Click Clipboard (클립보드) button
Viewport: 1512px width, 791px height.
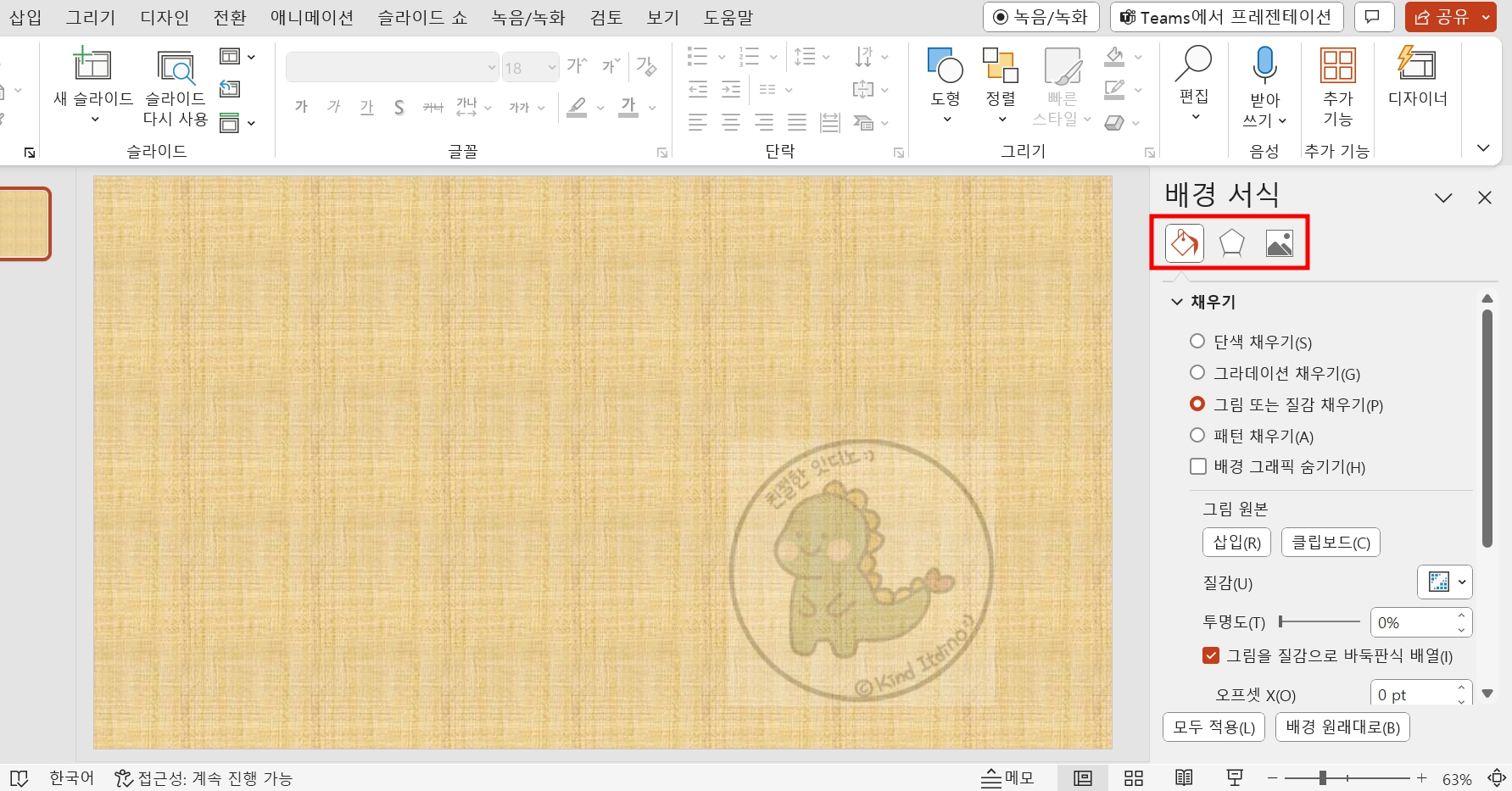(1331, 543)
